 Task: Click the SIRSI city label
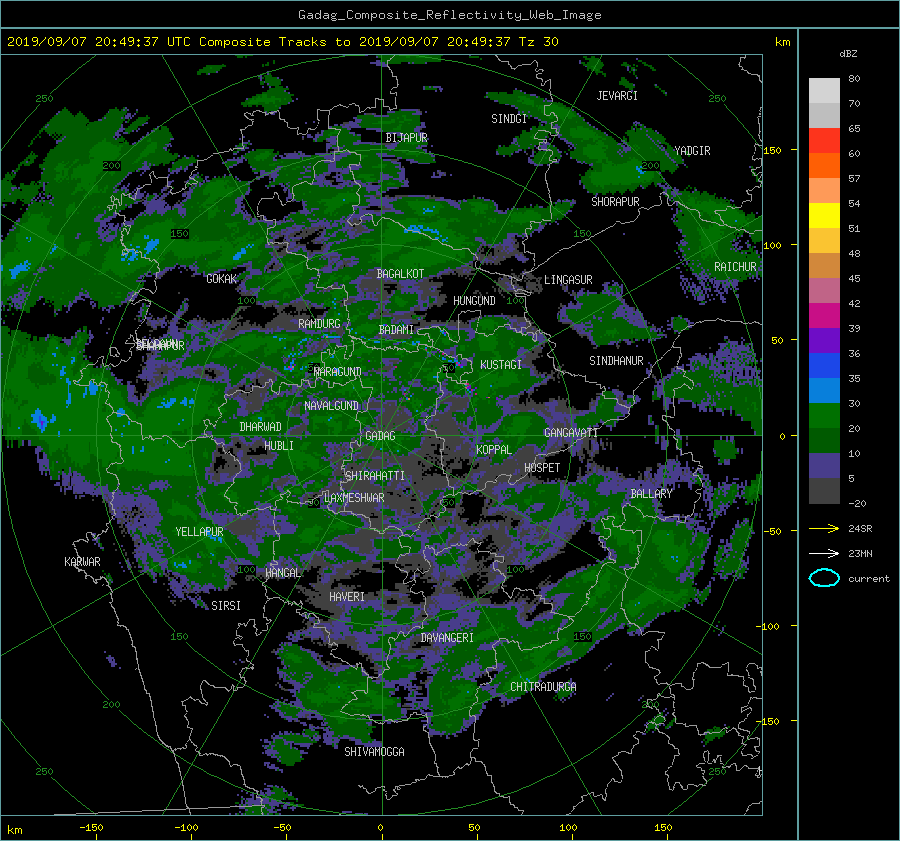[x=226, y=606]
